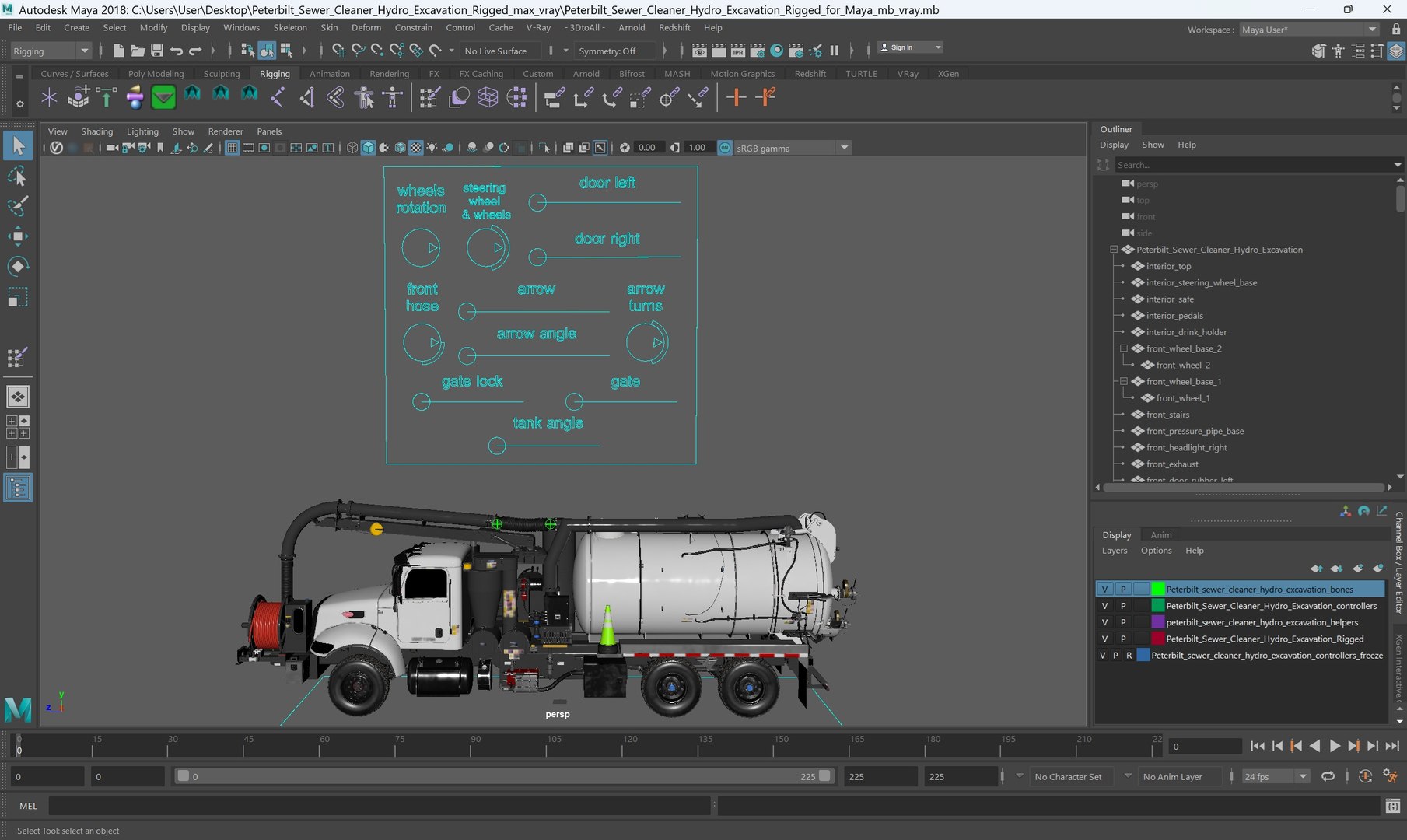1407x840 pixels.
Task: Toggle visibility V of bones layer
Action: coord(1104,589)
